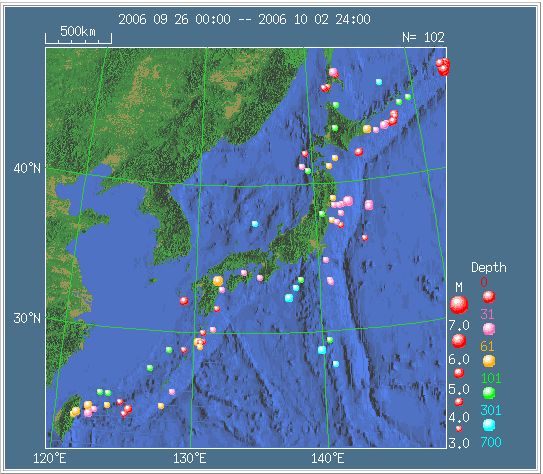Click the date range title text
543x474 pixels.
point(244,19)
